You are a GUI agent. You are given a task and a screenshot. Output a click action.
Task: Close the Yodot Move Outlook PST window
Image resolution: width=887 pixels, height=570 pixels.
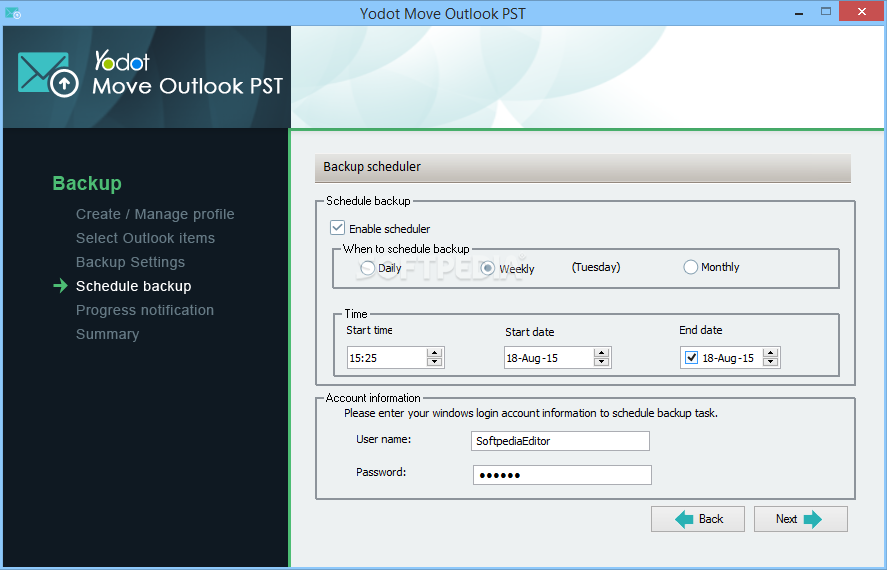(x=862, y=11)
